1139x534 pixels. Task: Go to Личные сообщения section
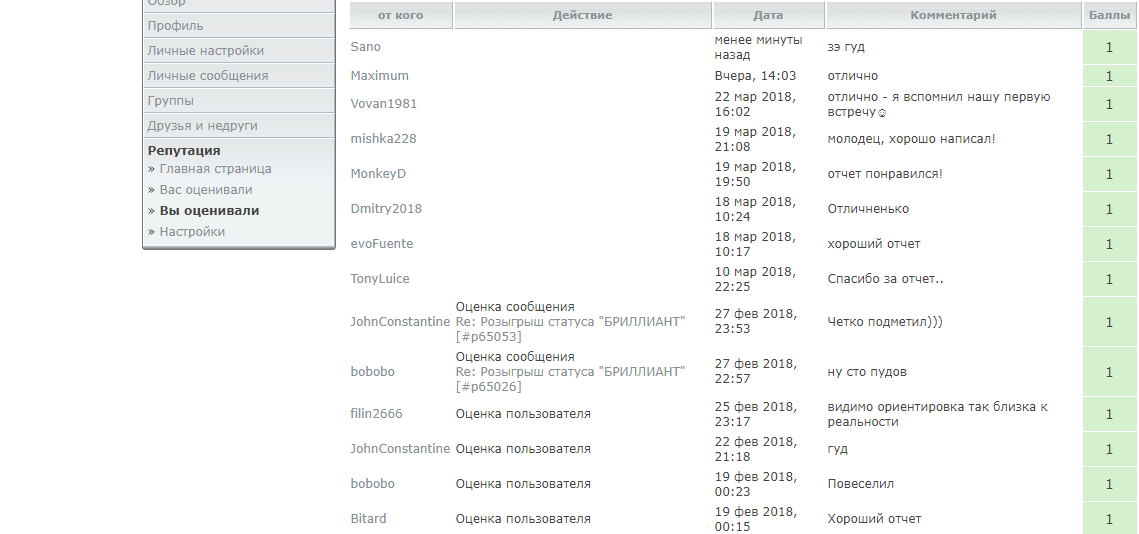(207, 76)
